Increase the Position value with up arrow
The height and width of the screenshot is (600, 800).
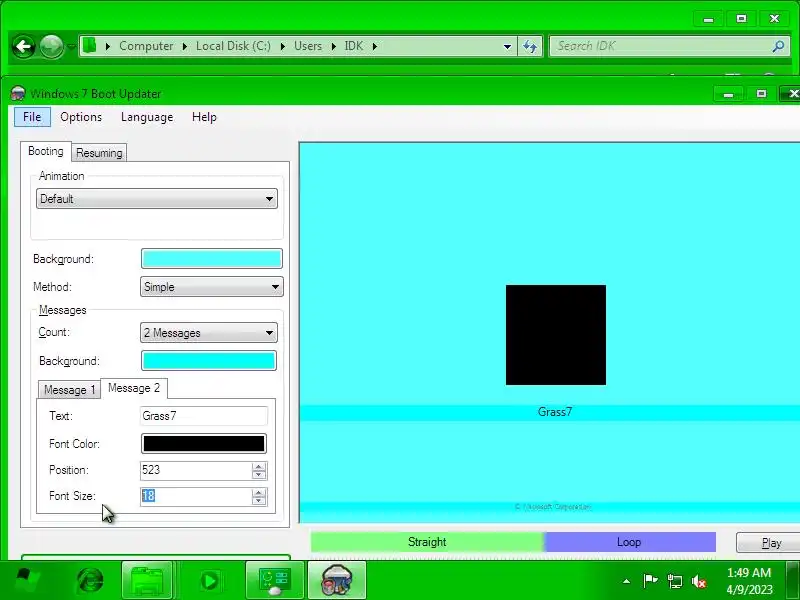pos(259,466)
